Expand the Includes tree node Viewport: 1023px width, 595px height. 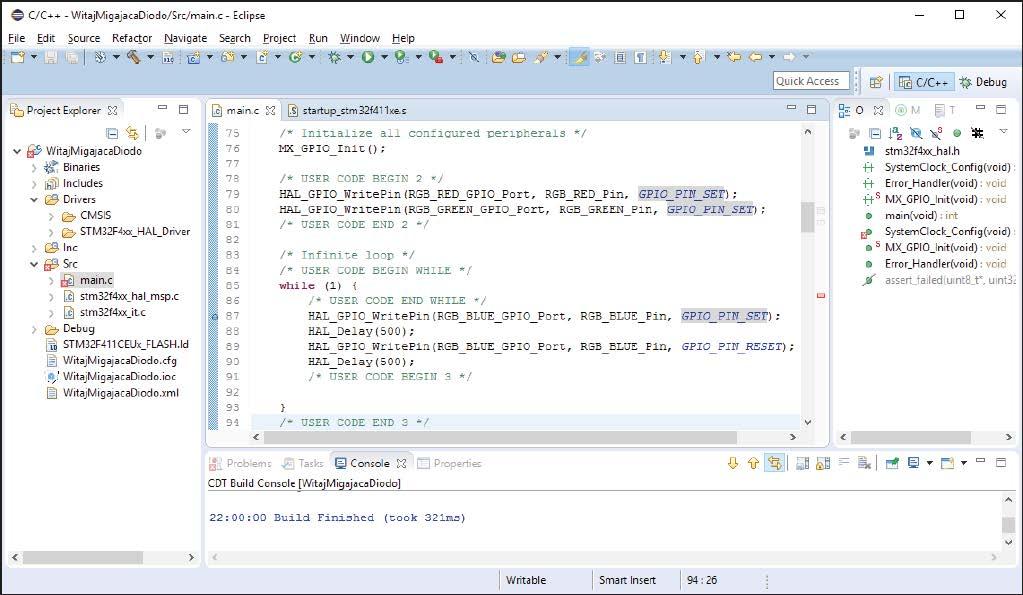34,183
